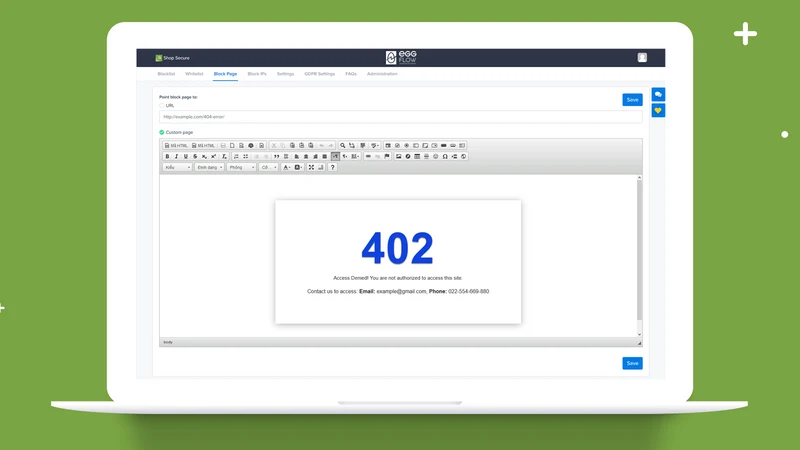Click the New Page icon in editor toolbar
The image size is (800, 450).
[x=232, y=145]
